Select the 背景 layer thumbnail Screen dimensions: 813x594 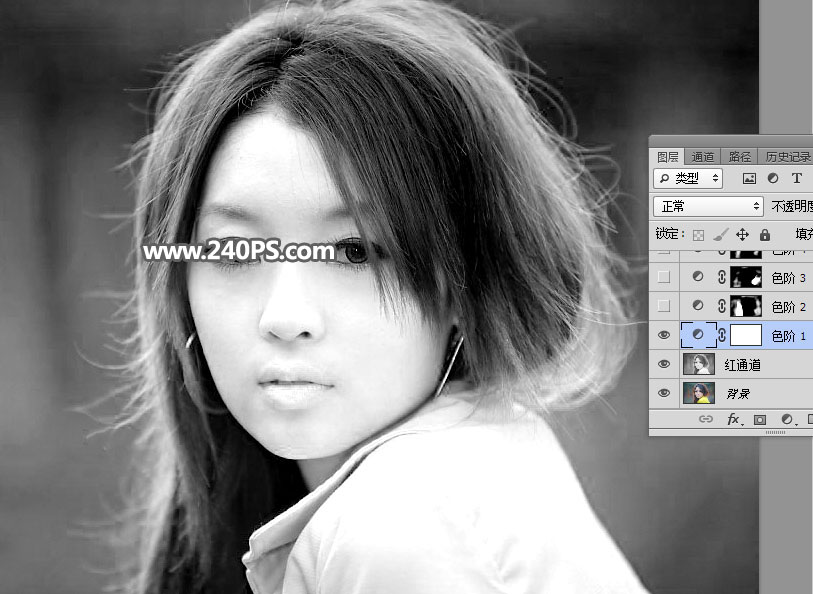tap(699, 393)
